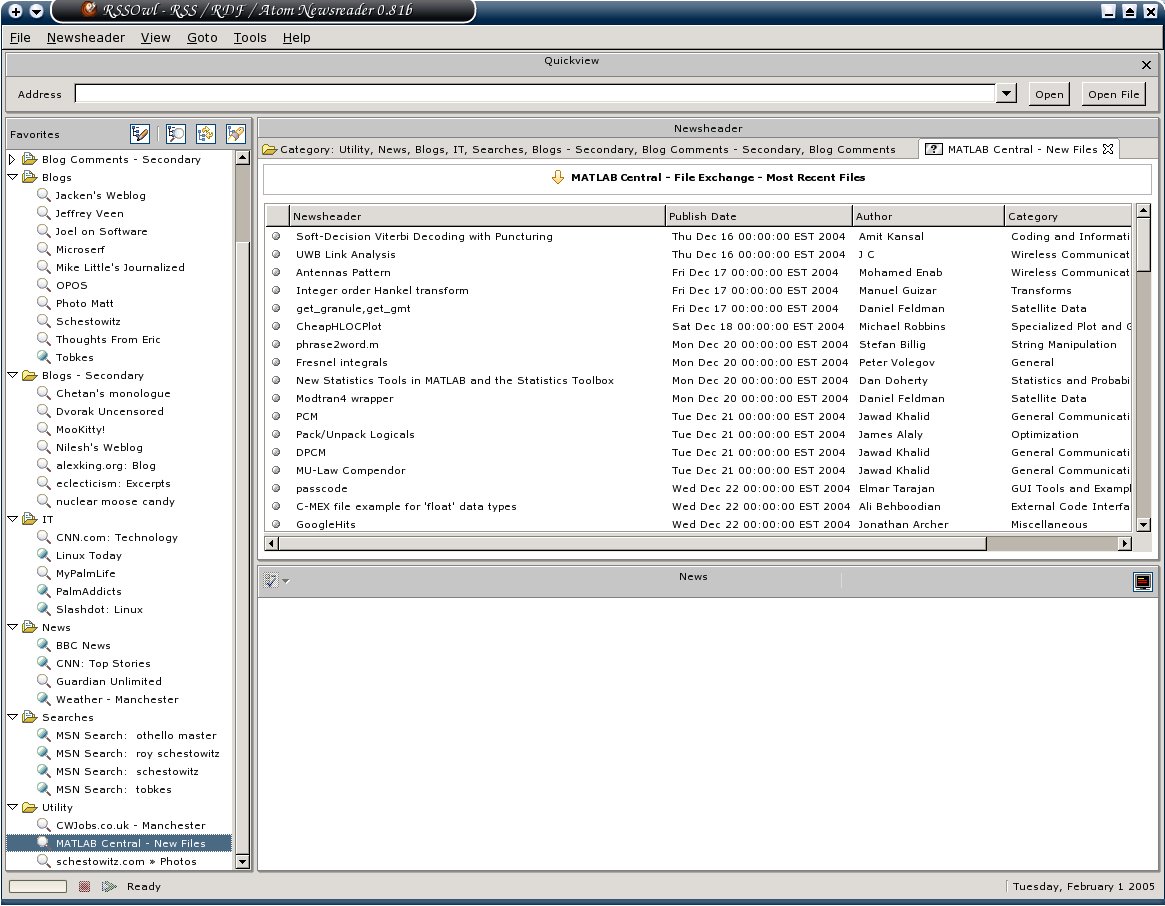Open the Goto menu

202,38
